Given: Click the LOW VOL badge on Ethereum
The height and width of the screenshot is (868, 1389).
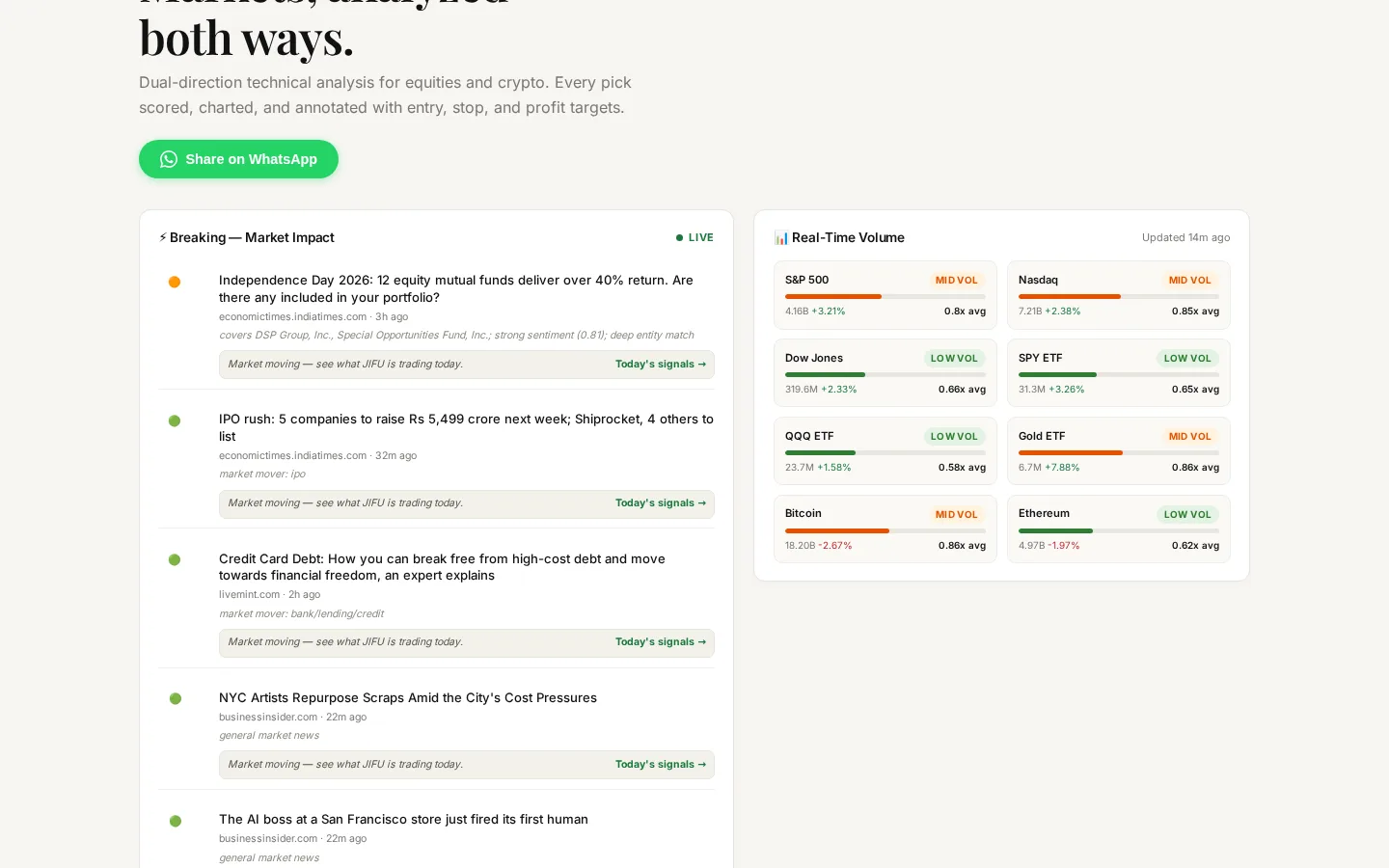Looking at the screenshot, I should point(1187,515).
